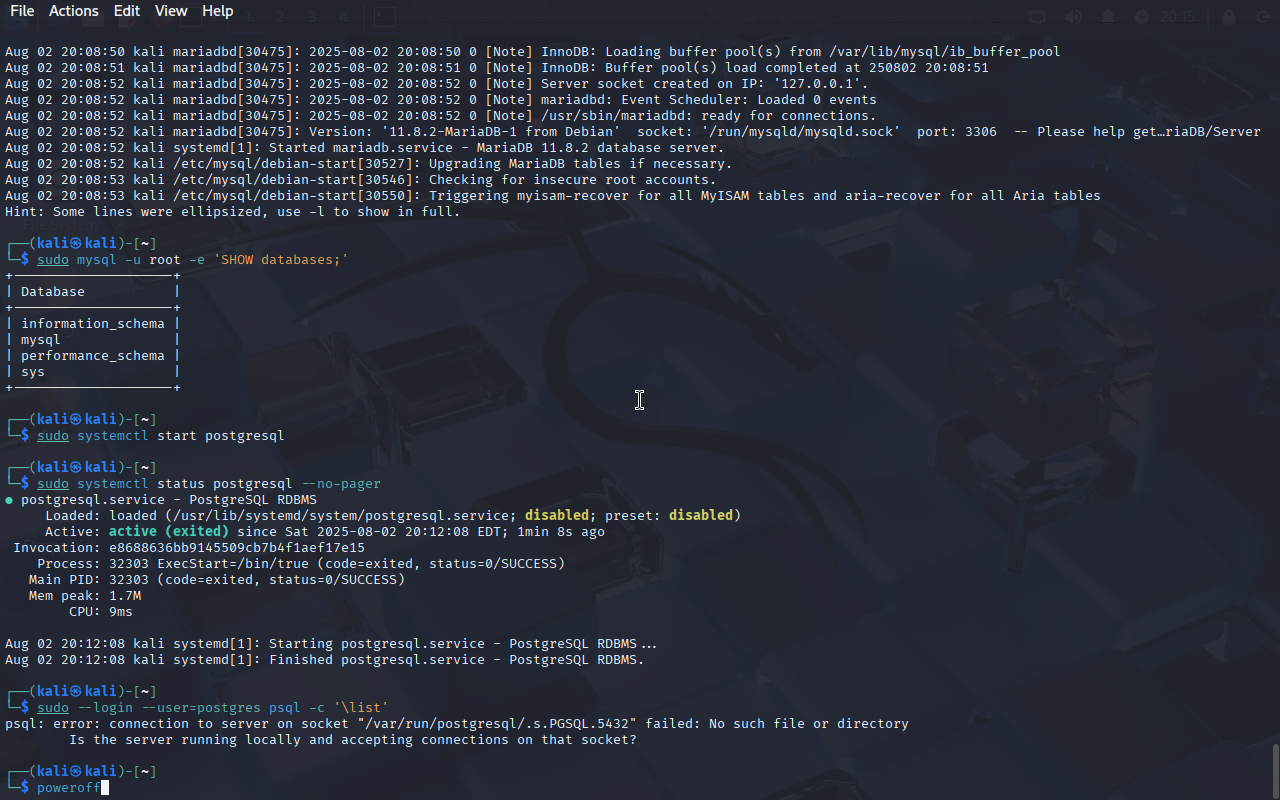1280x800 pixels.
Task: Open the View menu
Action: (171, 11)
